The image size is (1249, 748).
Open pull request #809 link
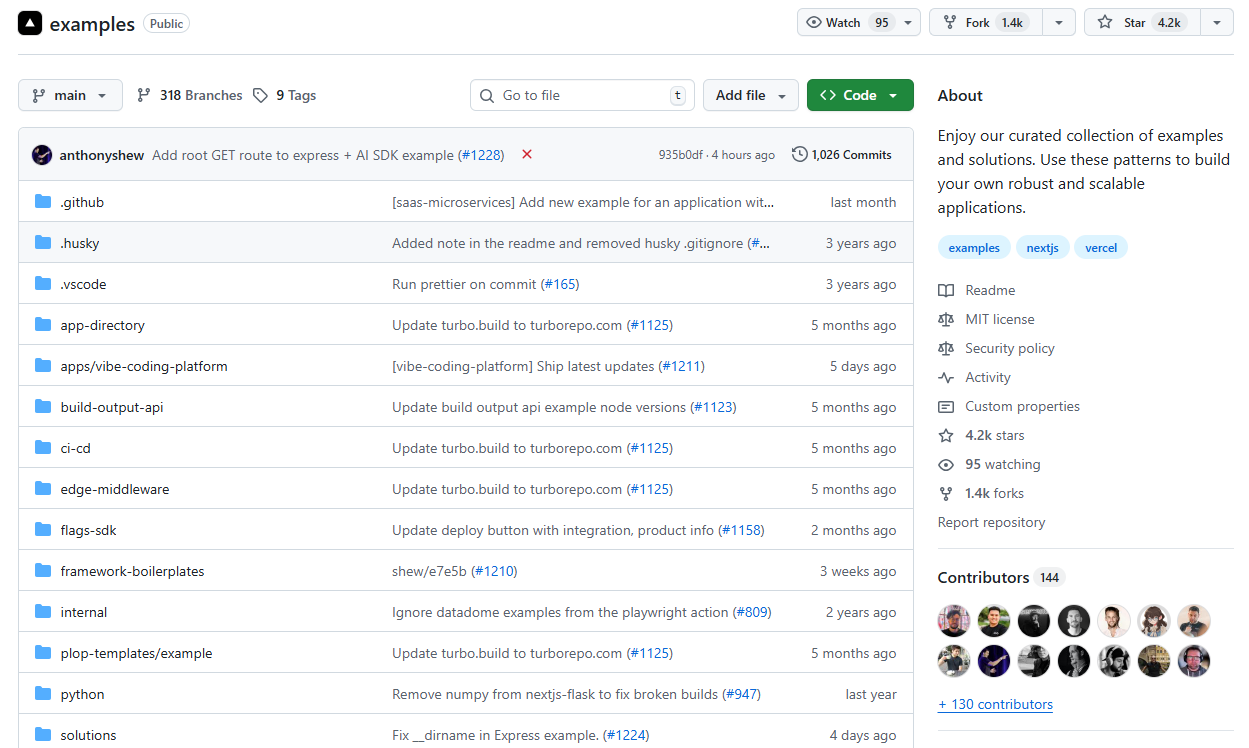752,612
